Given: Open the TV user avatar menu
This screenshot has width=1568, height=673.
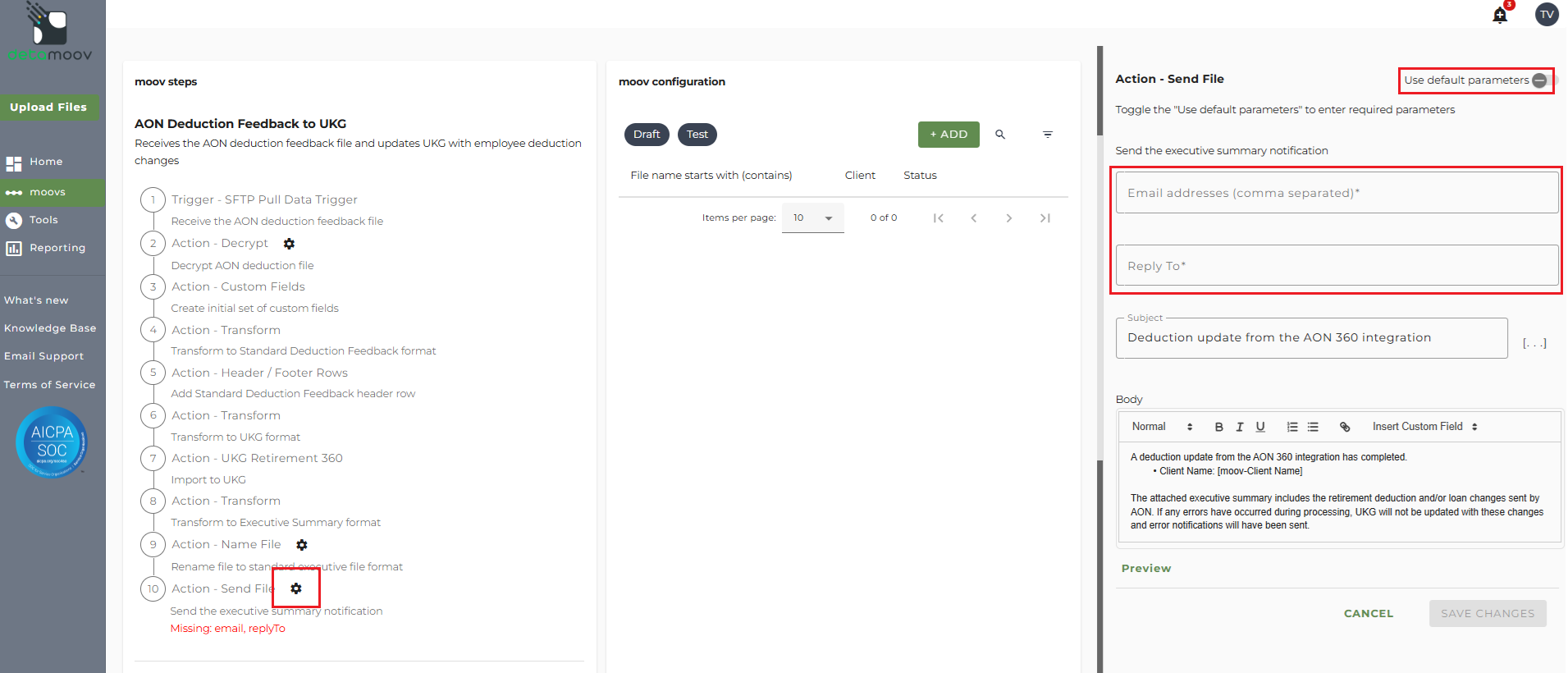Looking at the screenshot, I should click(x=1547, y=14).
